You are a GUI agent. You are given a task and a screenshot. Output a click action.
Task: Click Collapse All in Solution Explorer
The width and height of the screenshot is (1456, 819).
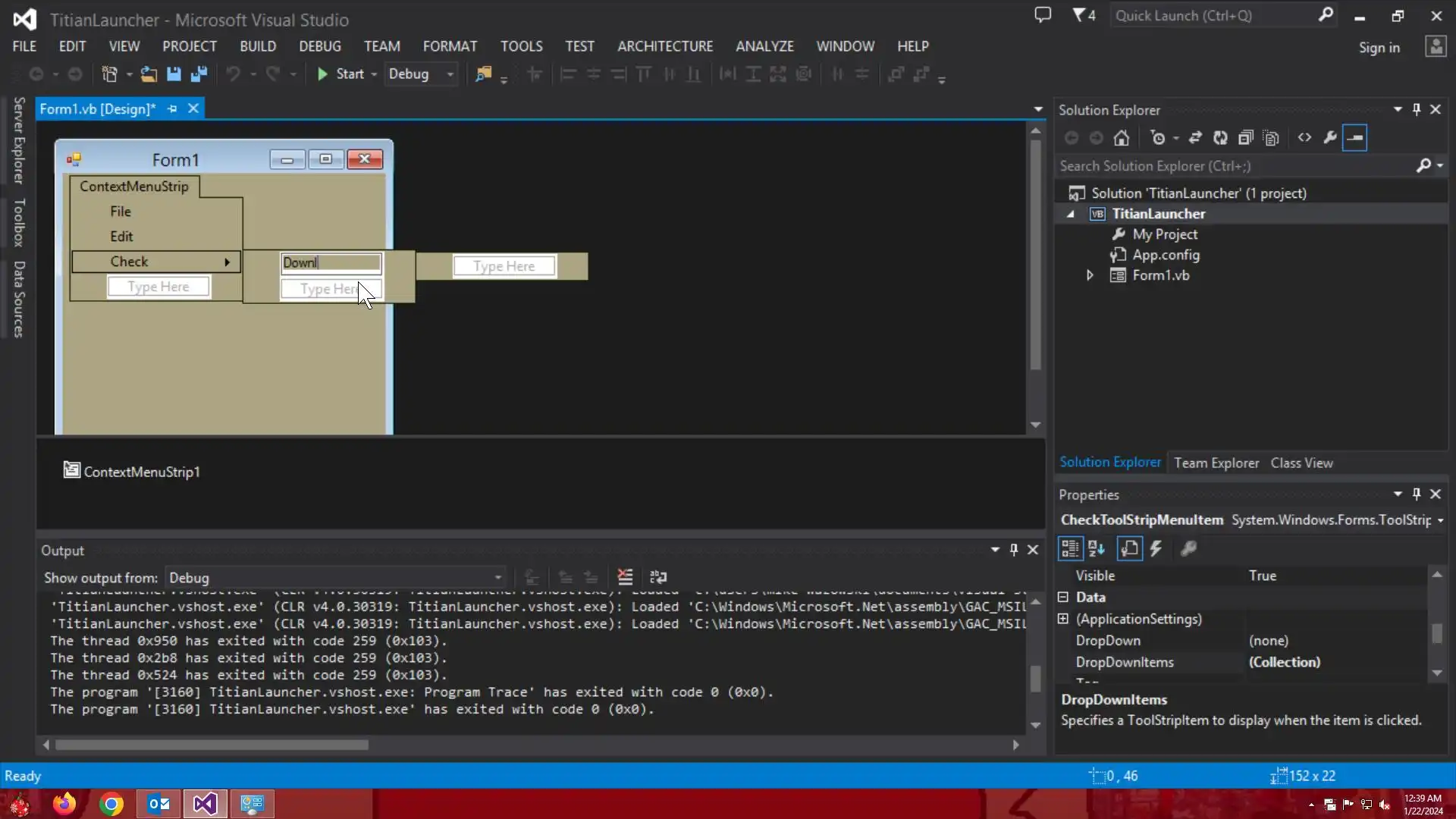pyautogui.click(x=1246, y=138)
